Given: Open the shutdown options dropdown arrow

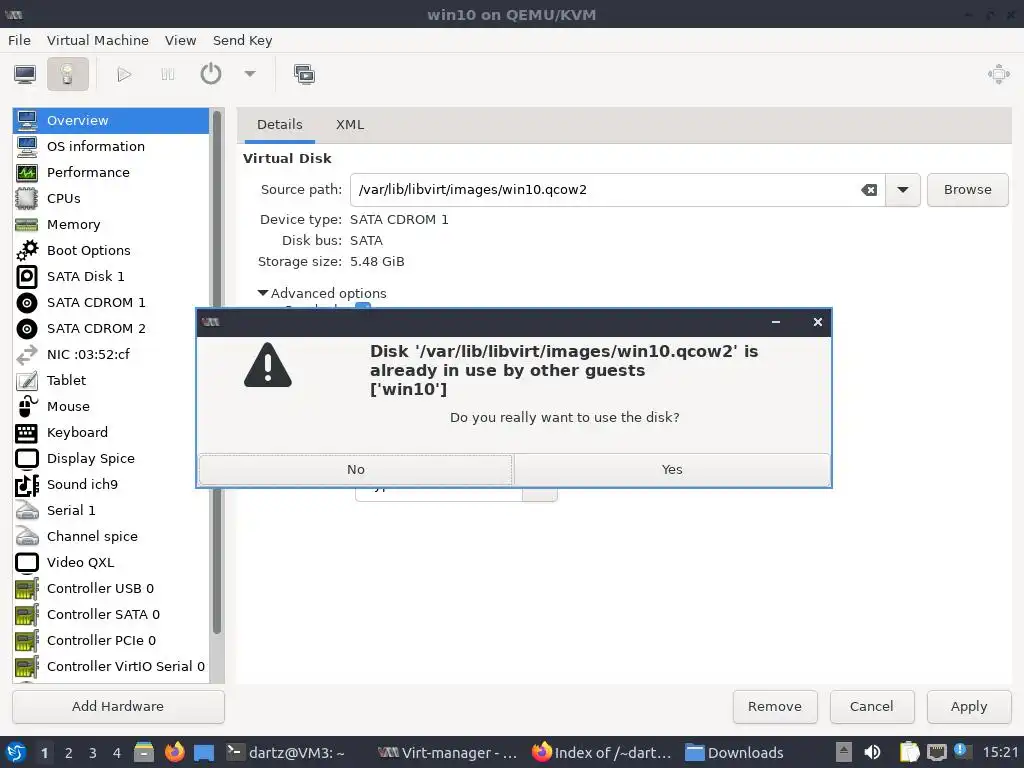Looking at the screenshot, I should click(x=249, y=74).
